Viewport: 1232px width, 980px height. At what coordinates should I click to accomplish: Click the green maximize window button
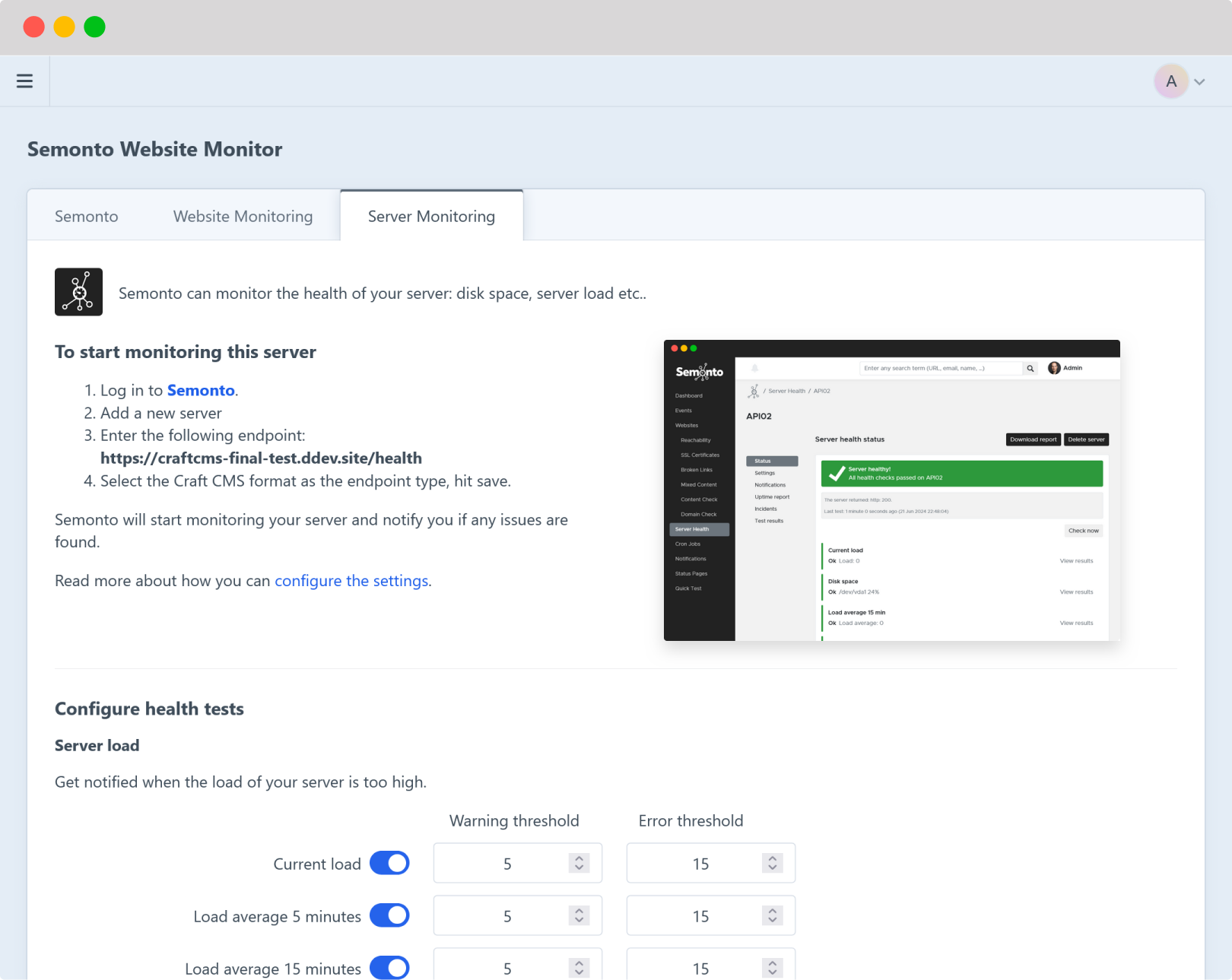click(95, 27)
